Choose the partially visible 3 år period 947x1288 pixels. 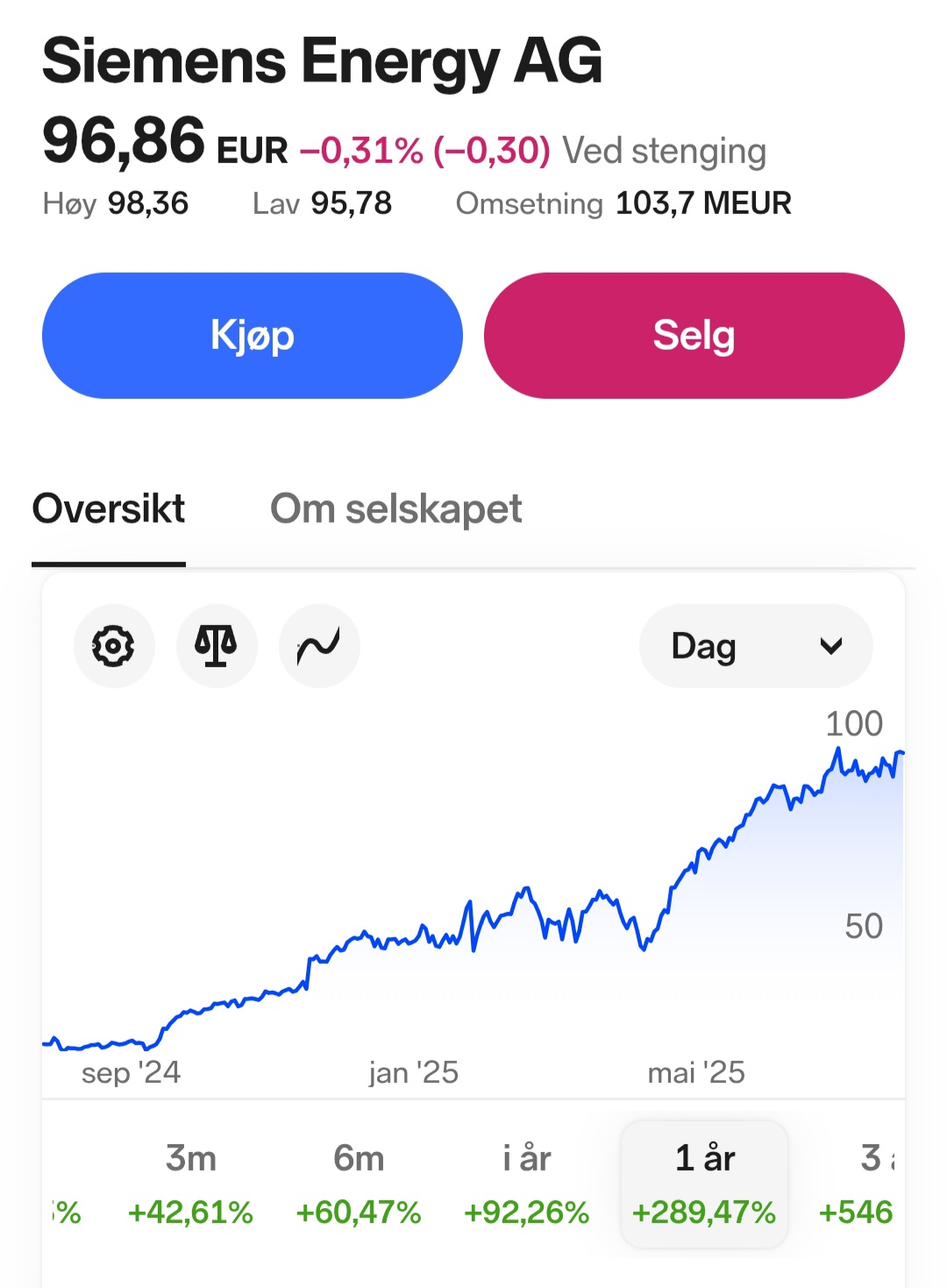pos(864,1184)
